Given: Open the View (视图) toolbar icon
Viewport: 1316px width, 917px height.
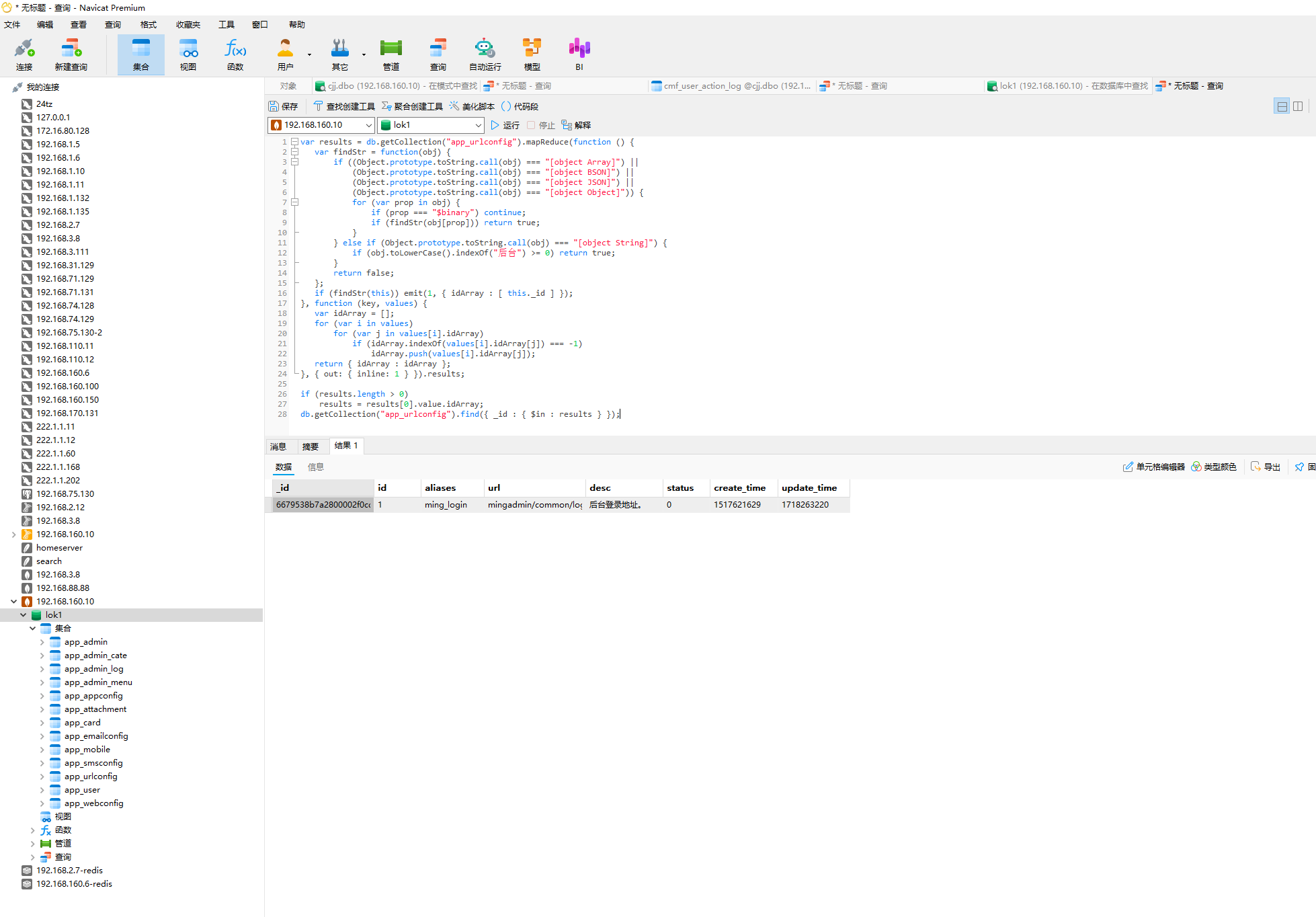Looking at the screenshot, I should [188, 54].
